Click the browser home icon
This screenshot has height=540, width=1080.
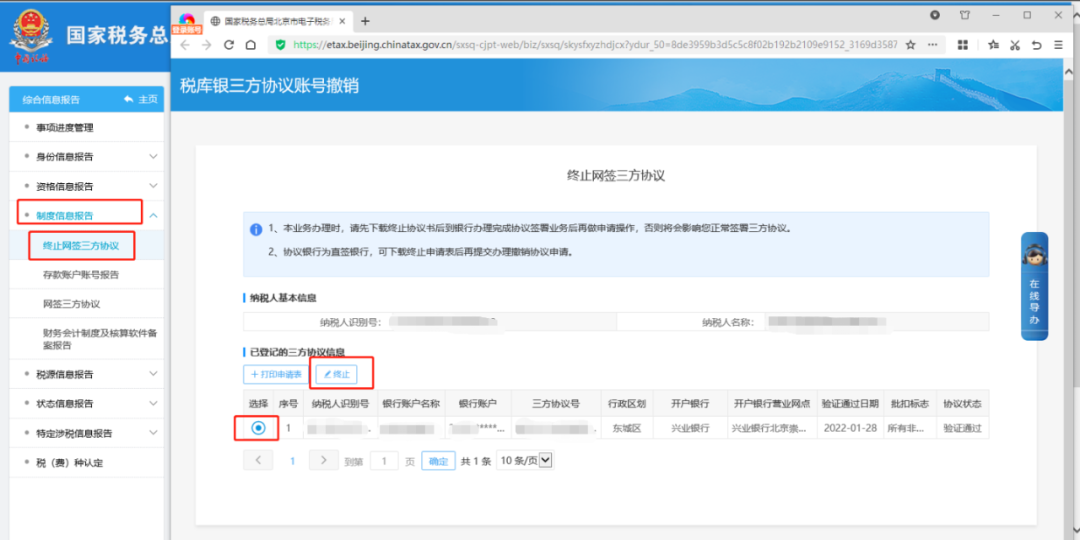(x=250, y=45)
